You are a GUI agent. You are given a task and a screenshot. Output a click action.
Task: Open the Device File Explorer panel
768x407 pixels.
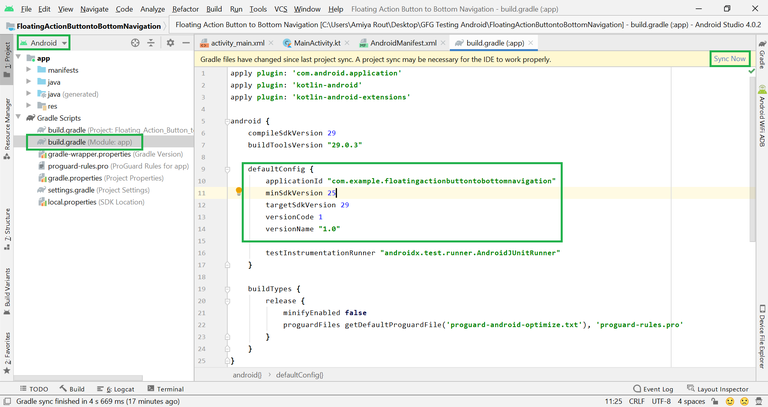762,336
